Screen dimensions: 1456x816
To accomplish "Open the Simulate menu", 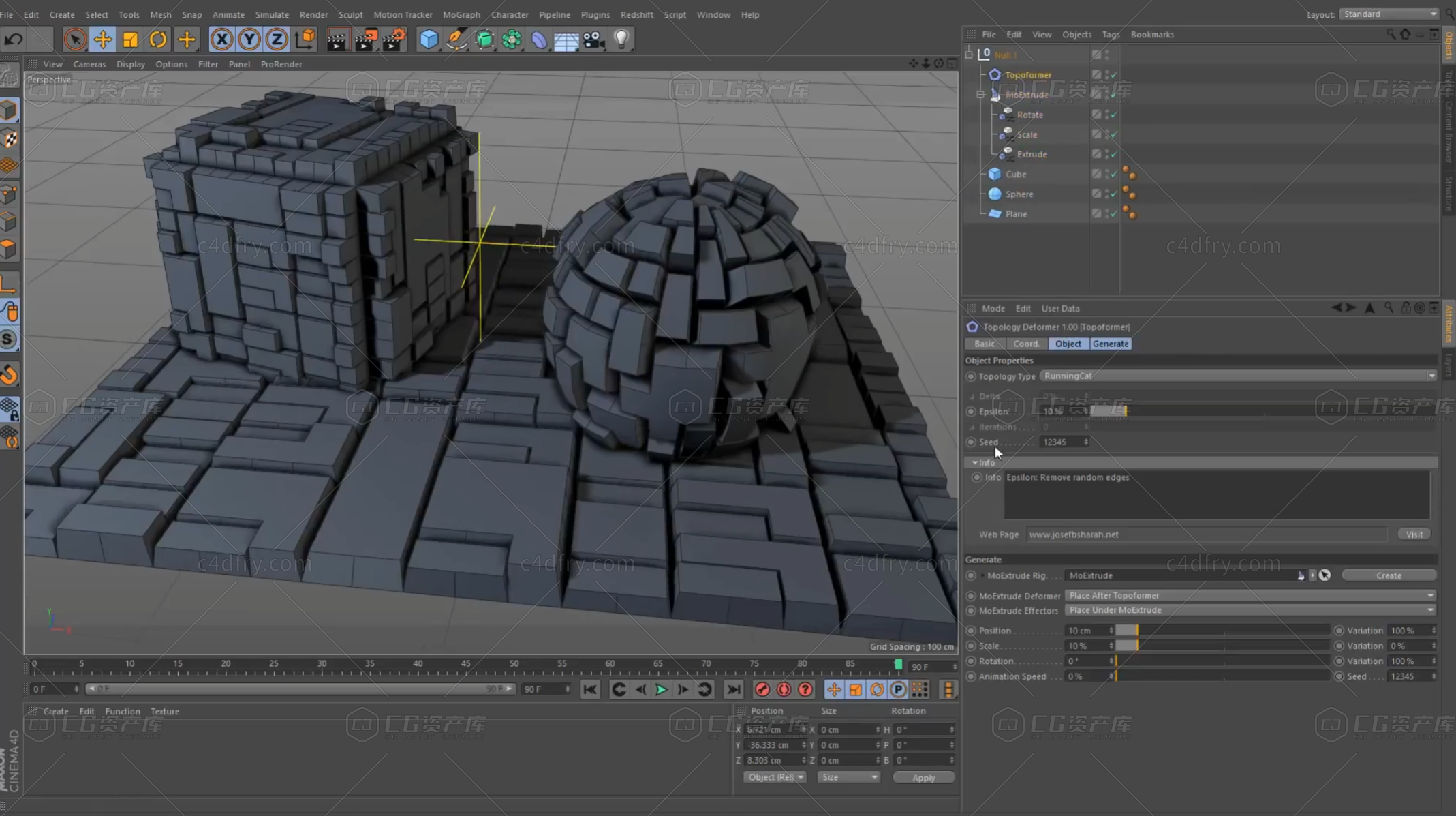I will (272, 14).
